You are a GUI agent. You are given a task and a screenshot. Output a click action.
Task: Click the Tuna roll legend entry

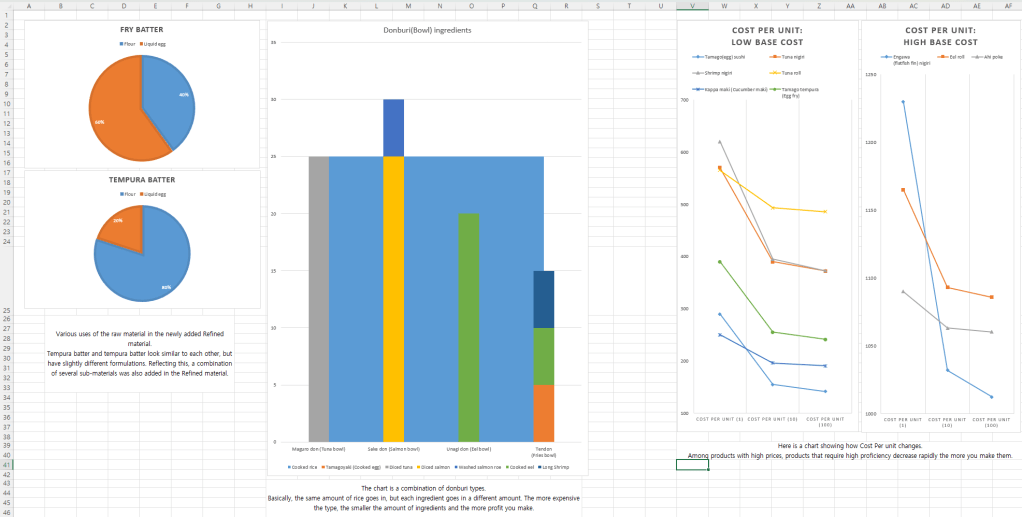coord(790,73)
